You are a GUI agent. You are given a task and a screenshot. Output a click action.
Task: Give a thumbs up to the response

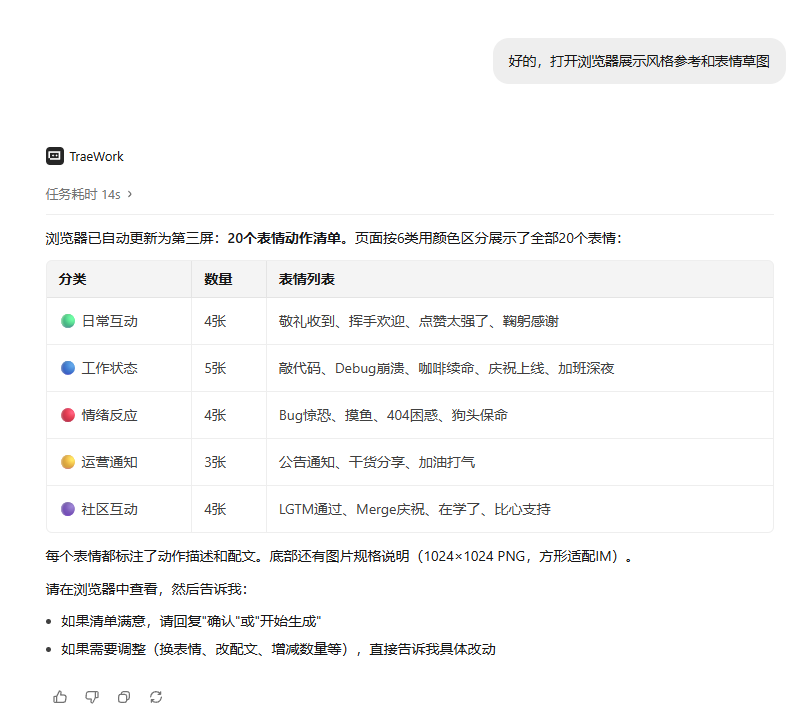pyautogui.click(x=60, y=697)
